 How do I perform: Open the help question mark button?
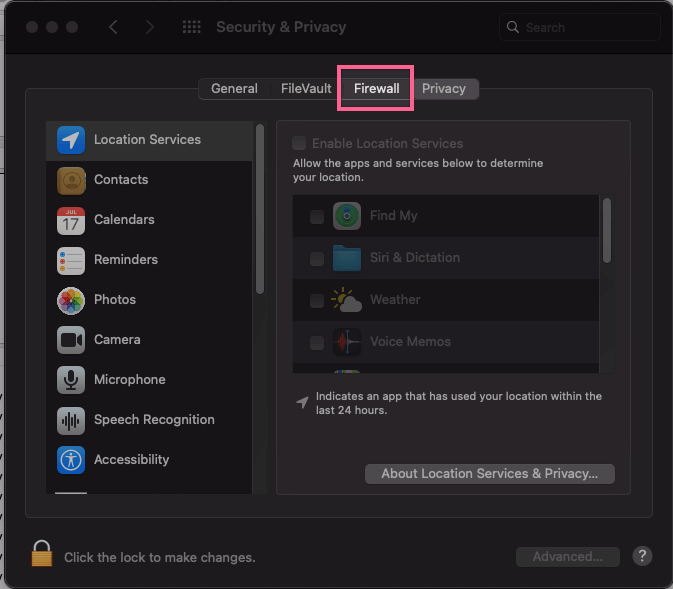pos(642,556)
